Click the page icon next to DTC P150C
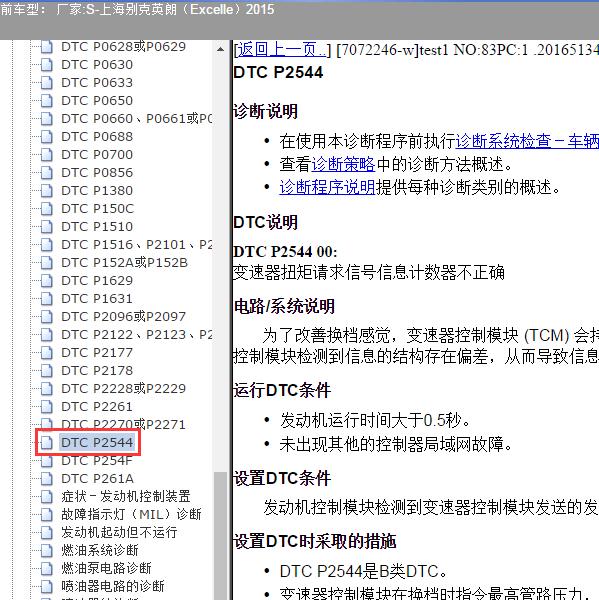 (46, 209)
